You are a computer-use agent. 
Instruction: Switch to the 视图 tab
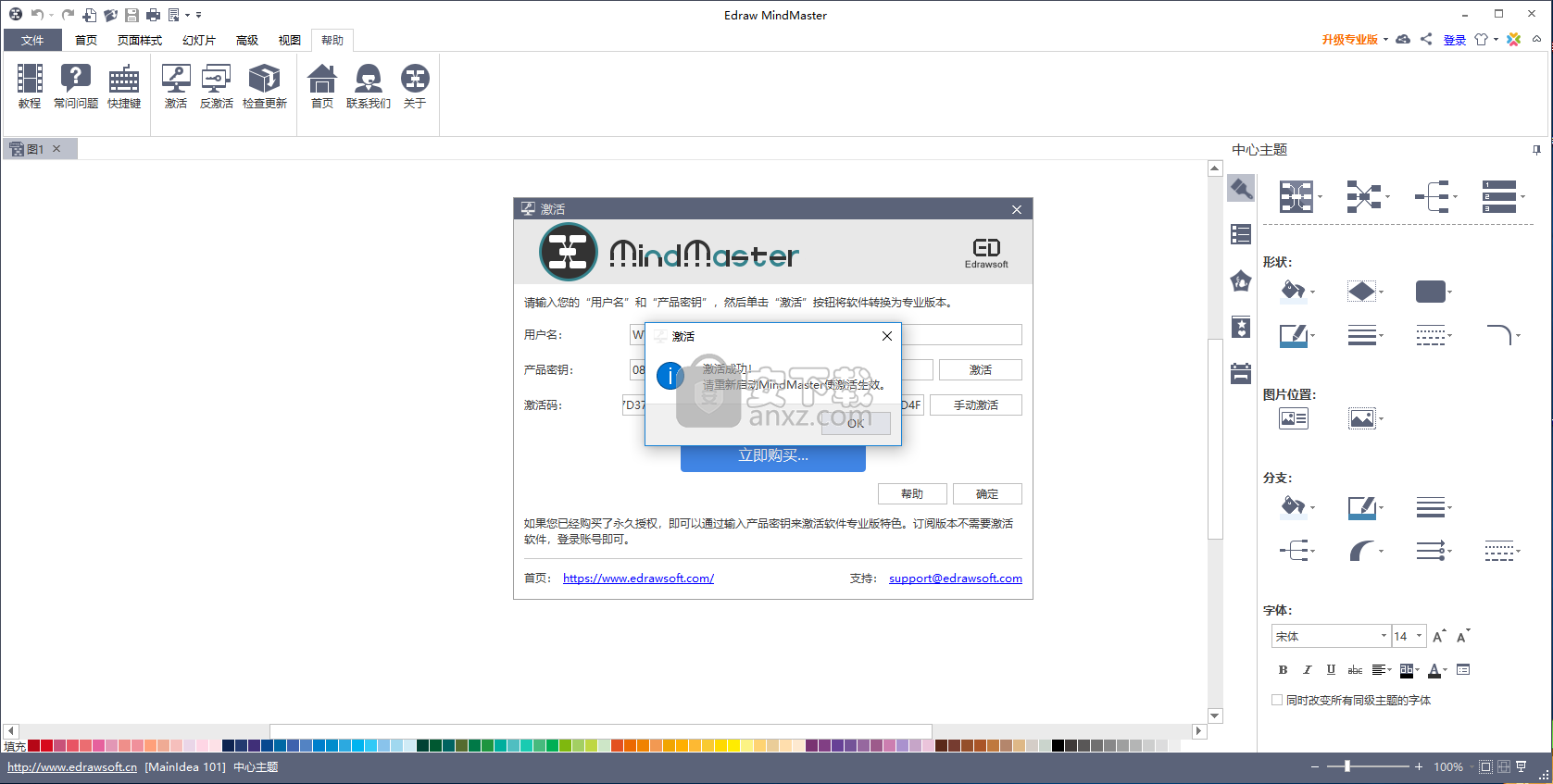tap(290, 40)
